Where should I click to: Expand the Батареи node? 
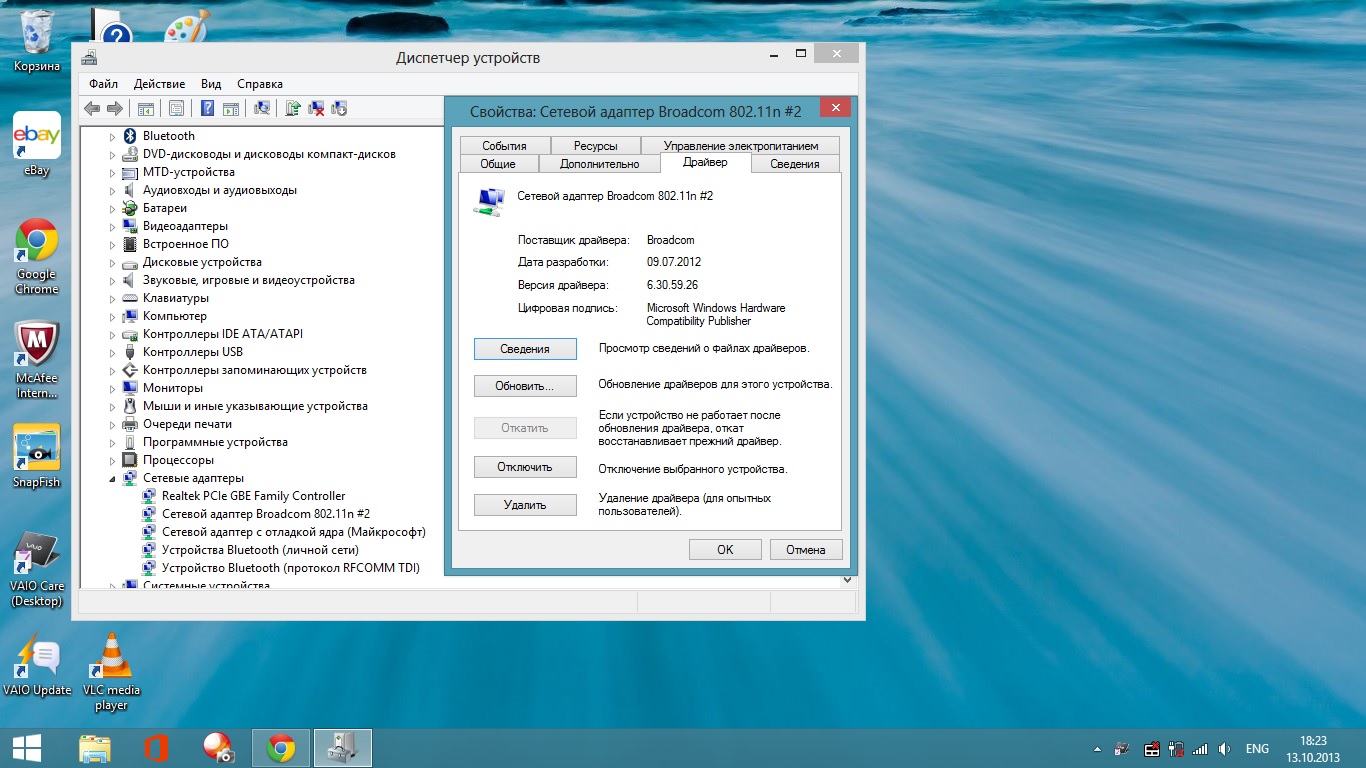click(x=113, y=208)
